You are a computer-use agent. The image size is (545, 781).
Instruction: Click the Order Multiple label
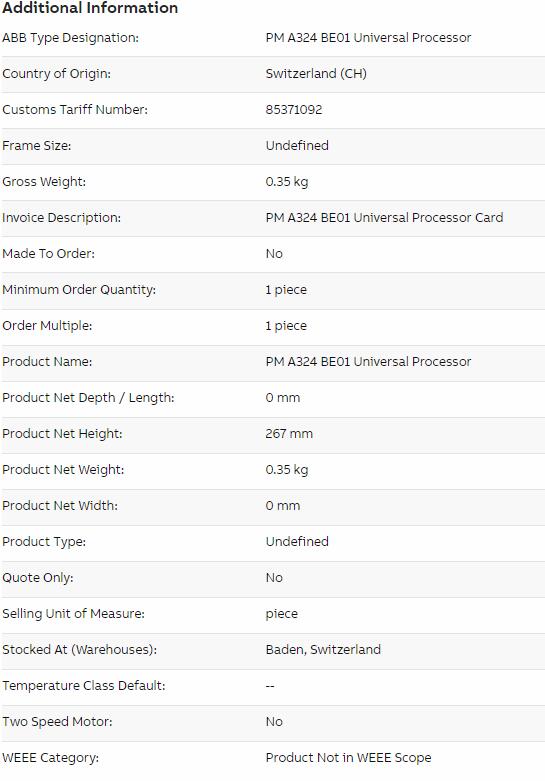click(x=47, y=326)
